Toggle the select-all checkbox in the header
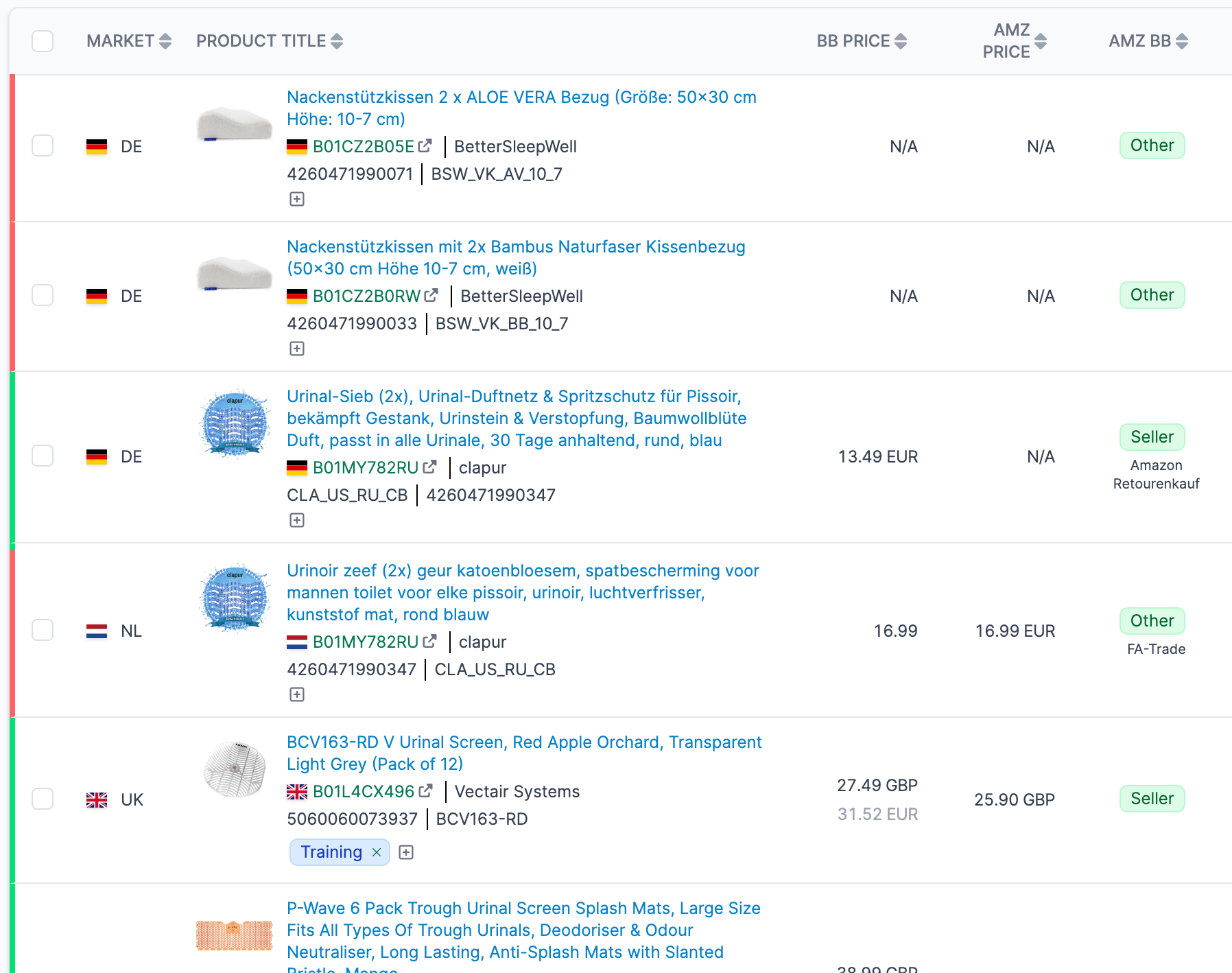Image resolution: width=1232 pixels, height=973 pixels. 42,42
